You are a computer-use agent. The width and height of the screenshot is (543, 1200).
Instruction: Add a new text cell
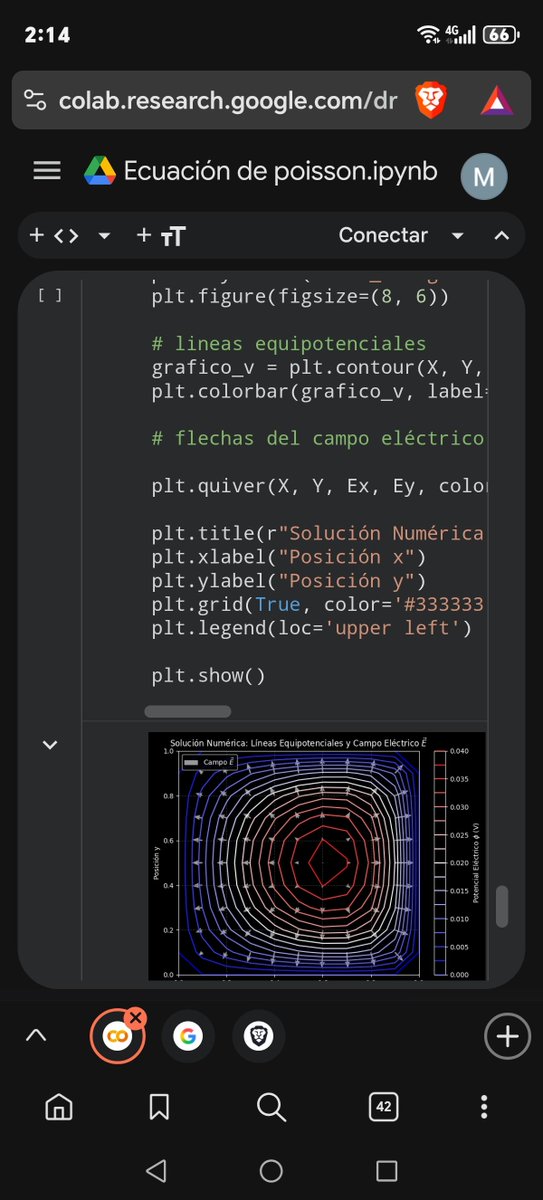pyautogui.click(x=161, y=236)
